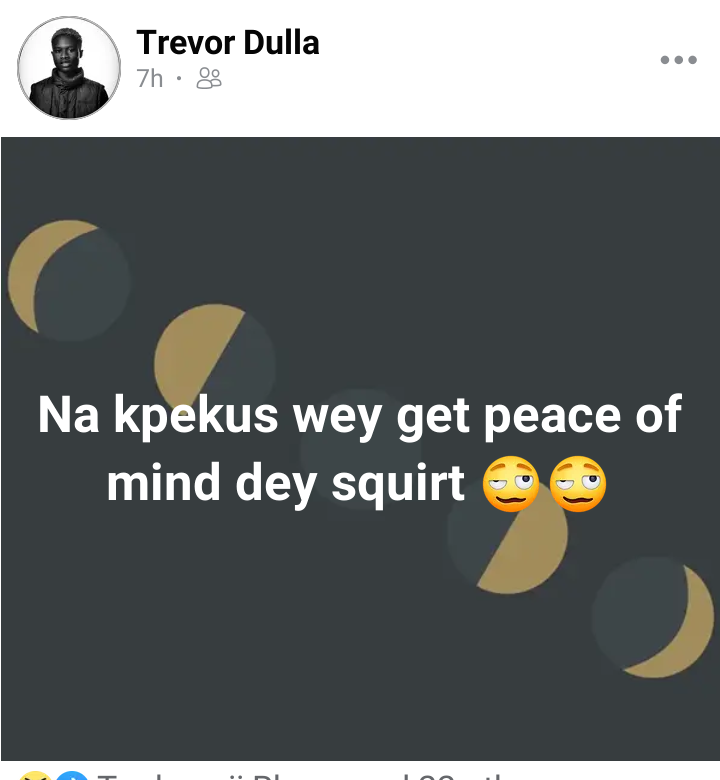
Task: Click the blue Like reaction icon
Action: [71, 776]
